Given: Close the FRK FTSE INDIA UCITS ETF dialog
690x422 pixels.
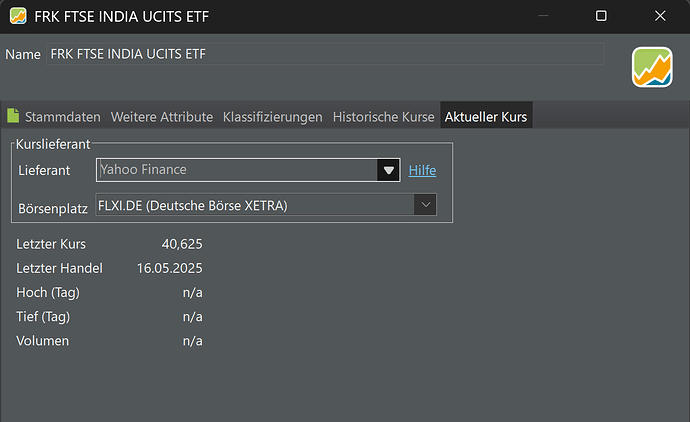Looking at the screenshot, I should (660, 16).
